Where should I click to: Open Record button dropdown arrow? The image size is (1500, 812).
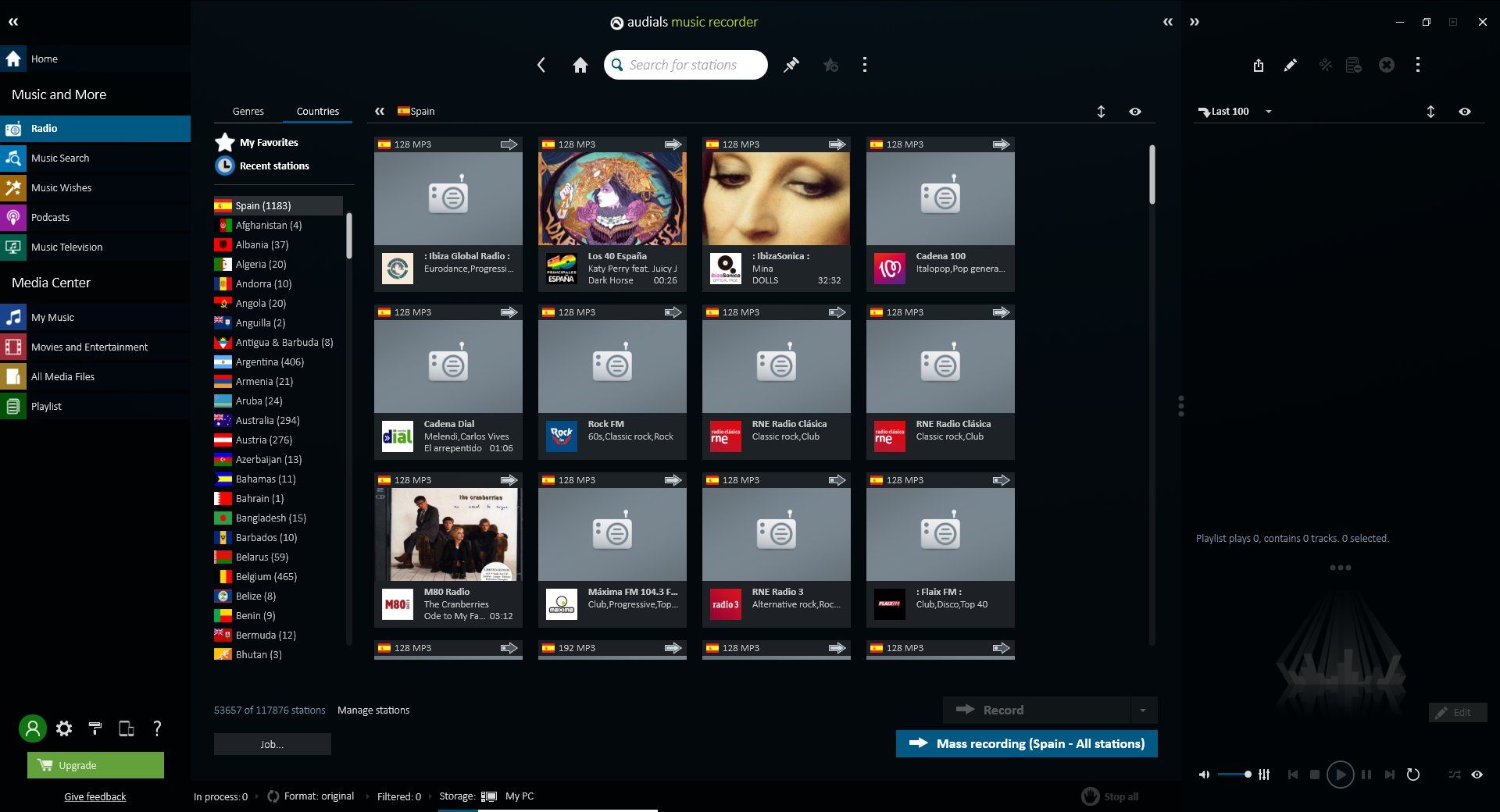[1143, 710]
